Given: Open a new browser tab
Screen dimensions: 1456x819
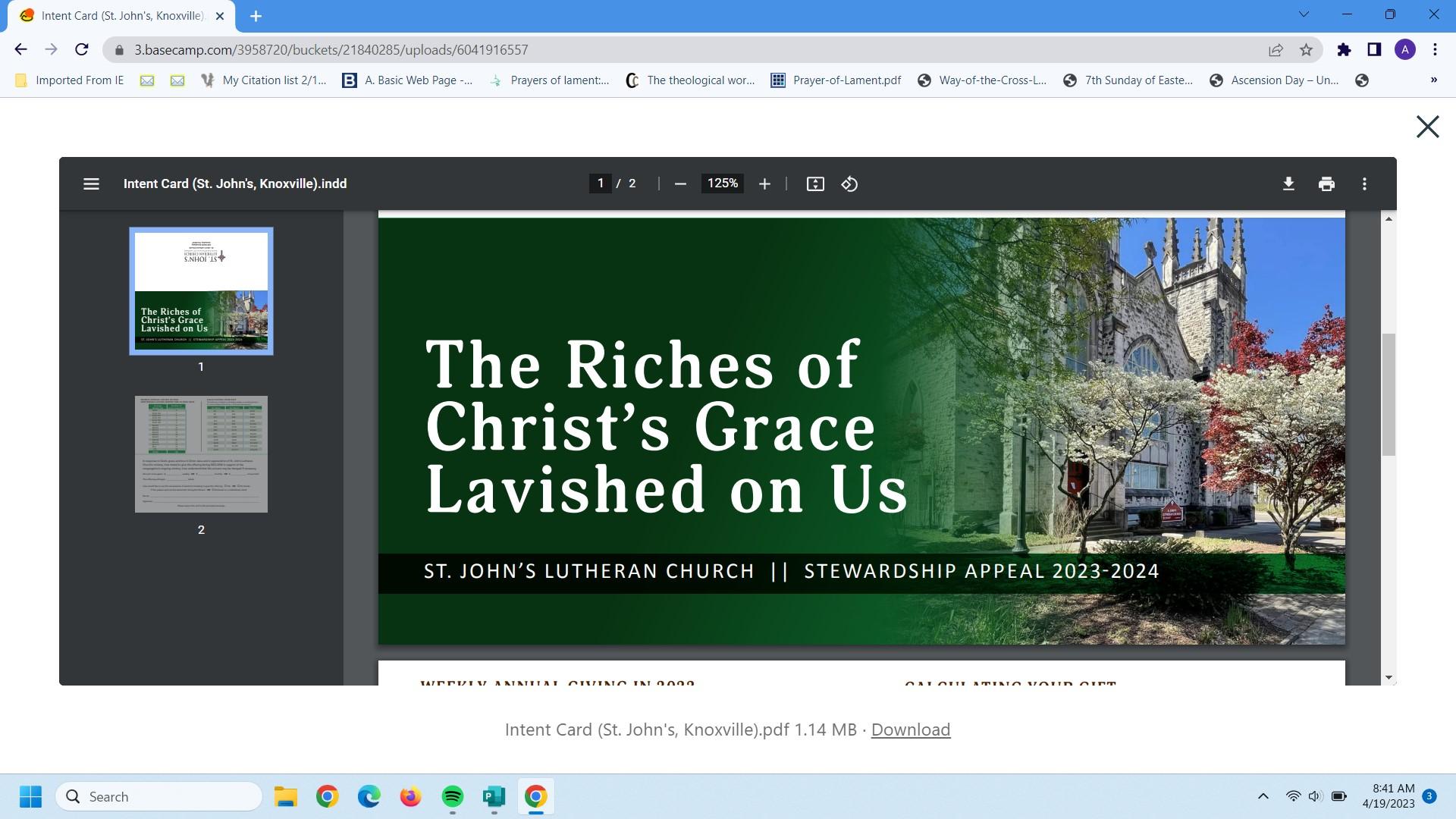Looking at the screenshot, I should (256, 16).
